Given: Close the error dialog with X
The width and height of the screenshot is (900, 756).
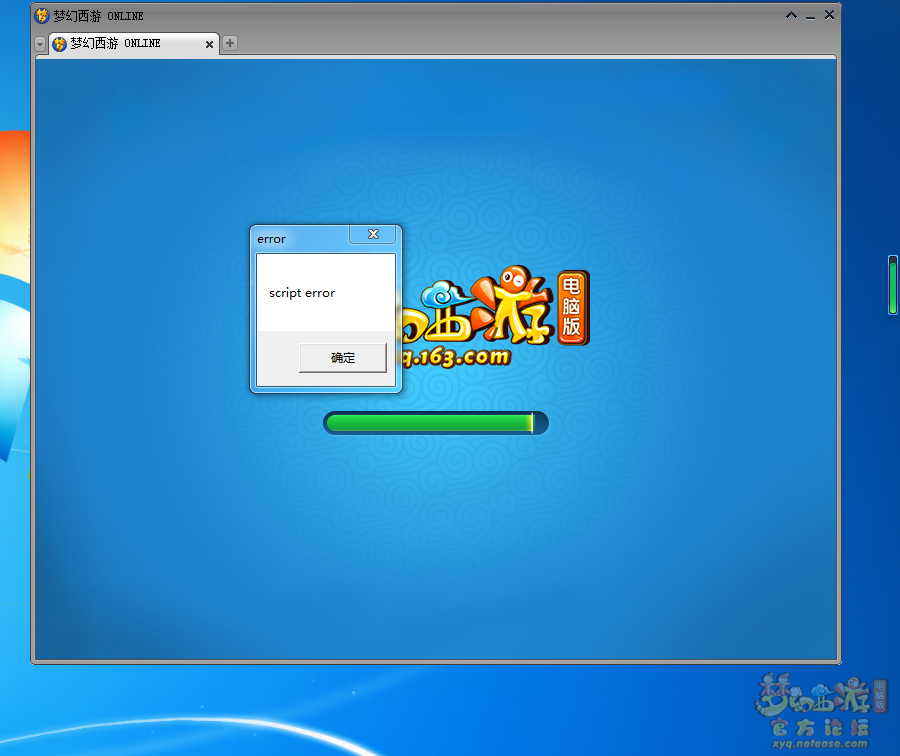Looking at the screenshot, I should tap(373, 234).
